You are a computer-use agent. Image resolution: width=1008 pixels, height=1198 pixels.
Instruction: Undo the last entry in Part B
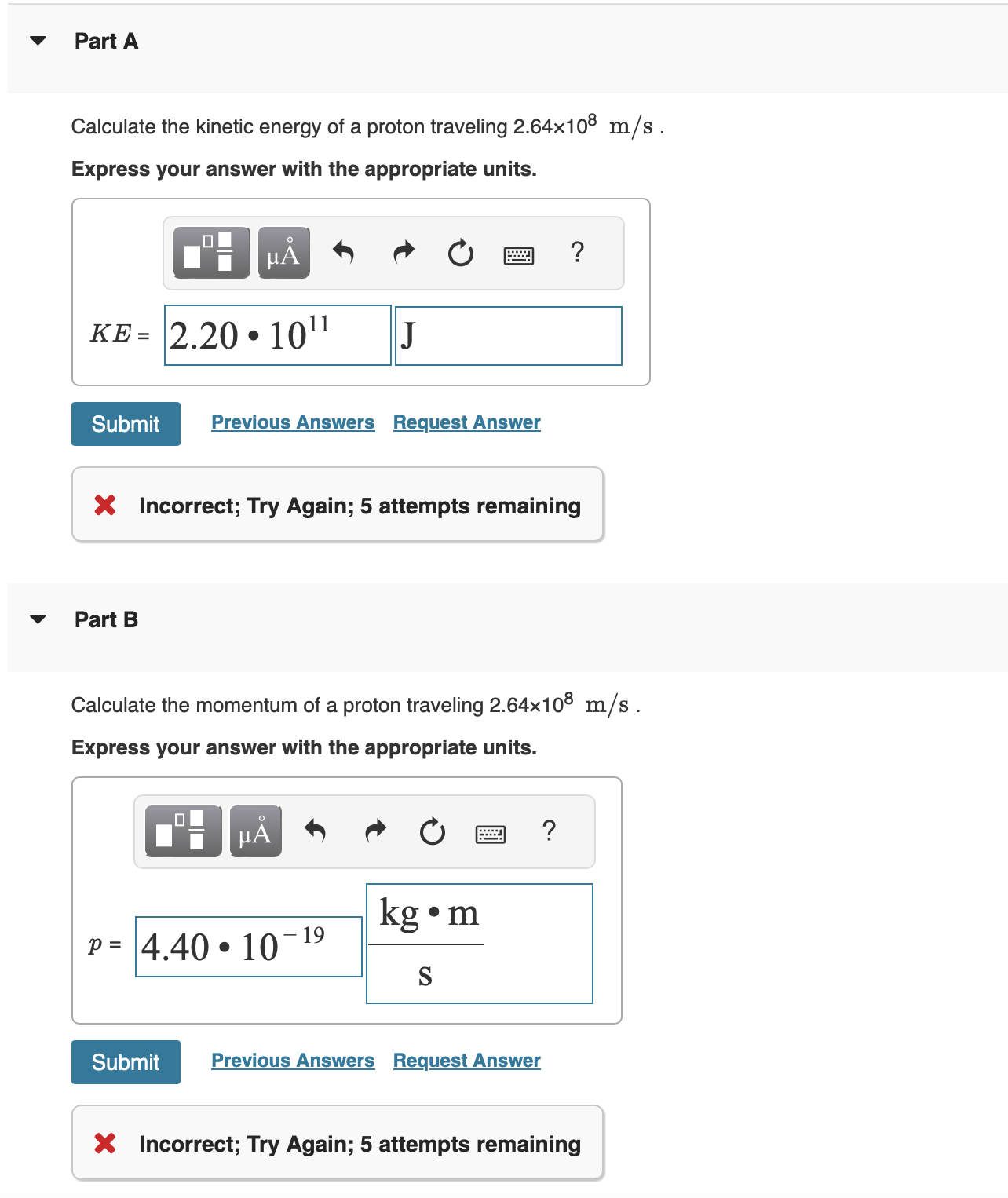316,831
